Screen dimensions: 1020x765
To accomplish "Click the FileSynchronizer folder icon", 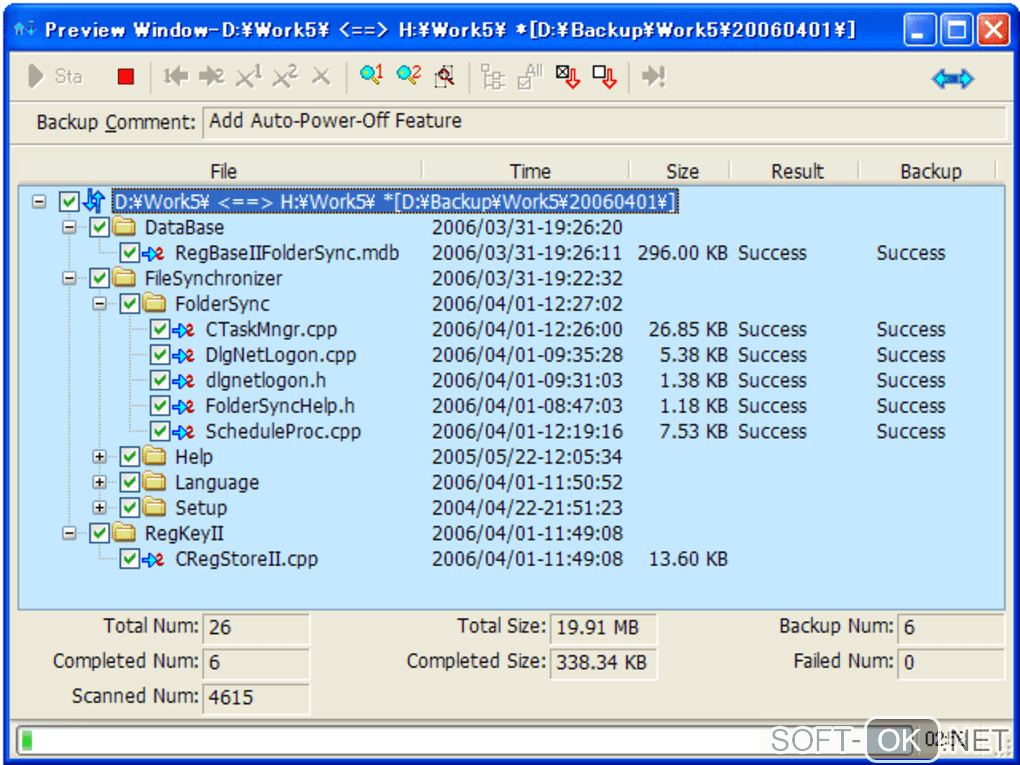I will click(124, 278).
